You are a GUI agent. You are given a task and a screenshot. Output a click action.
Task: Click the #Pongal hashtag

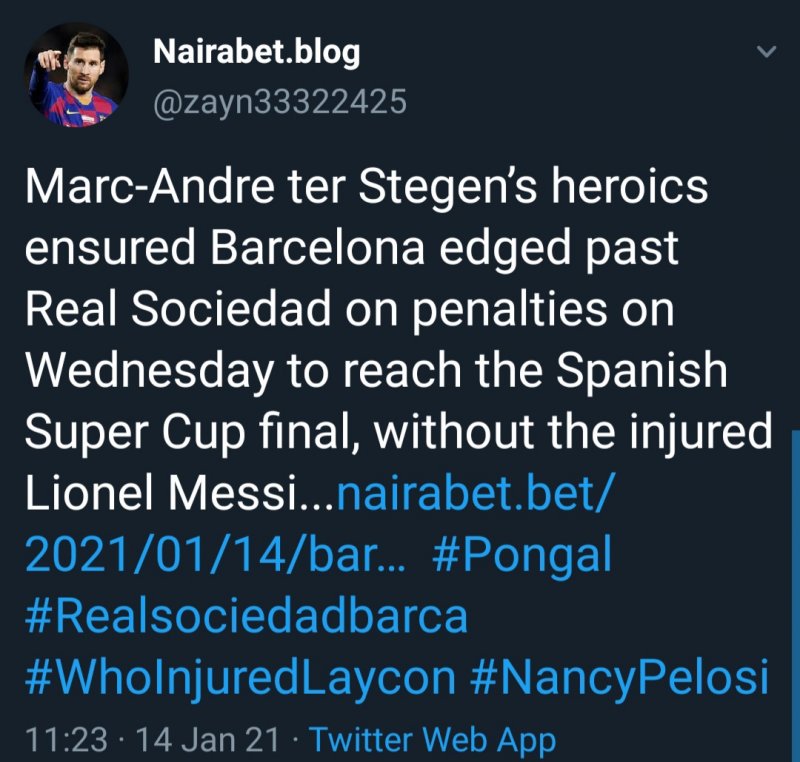pyautogui.click(x=521, y=555)
